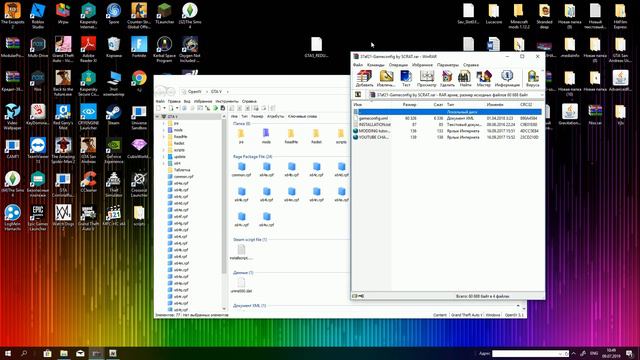Viewport: 640px width, 360px height.
Task: Open the Kerbal Space Program desktop icon
Action: point(164,49)
